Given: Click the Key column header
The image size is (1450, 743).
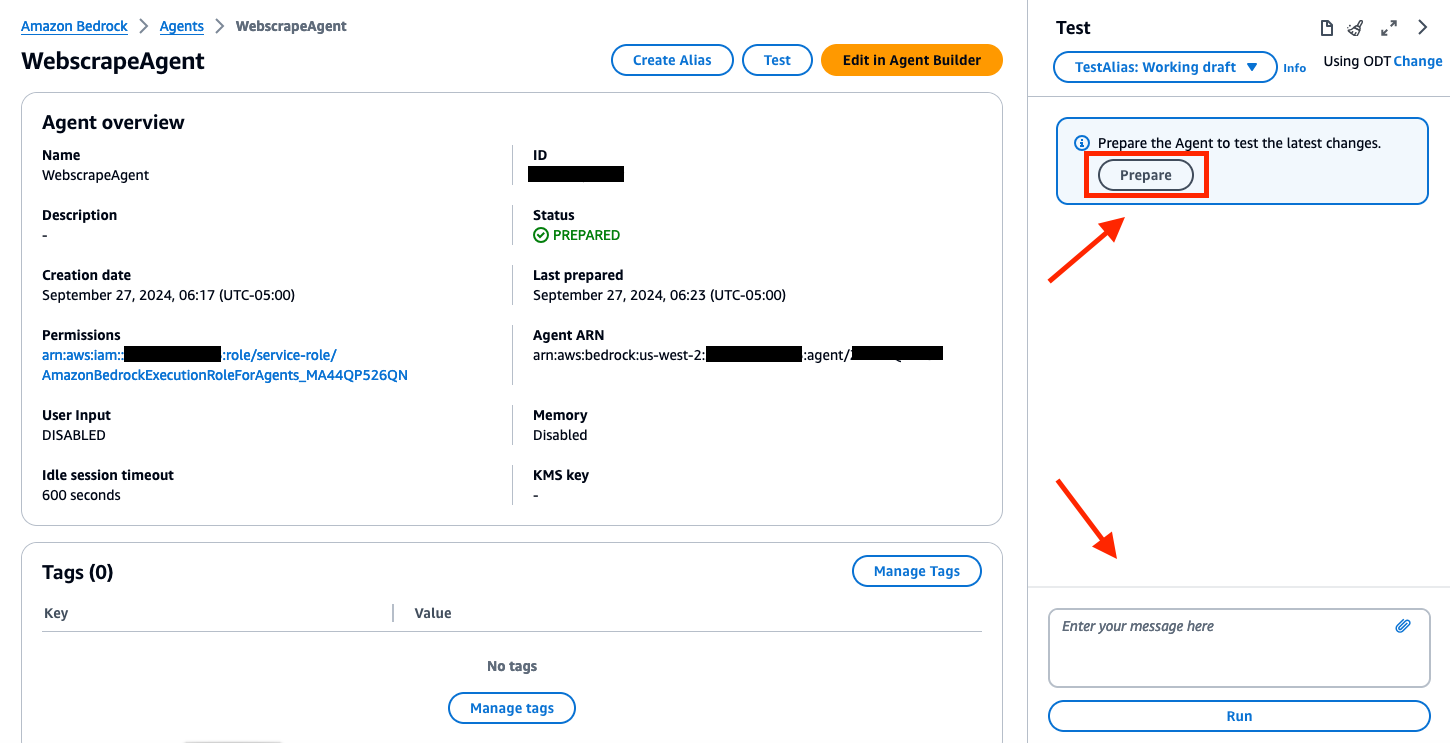Looking at the screenshot, I should coord(56,613).
